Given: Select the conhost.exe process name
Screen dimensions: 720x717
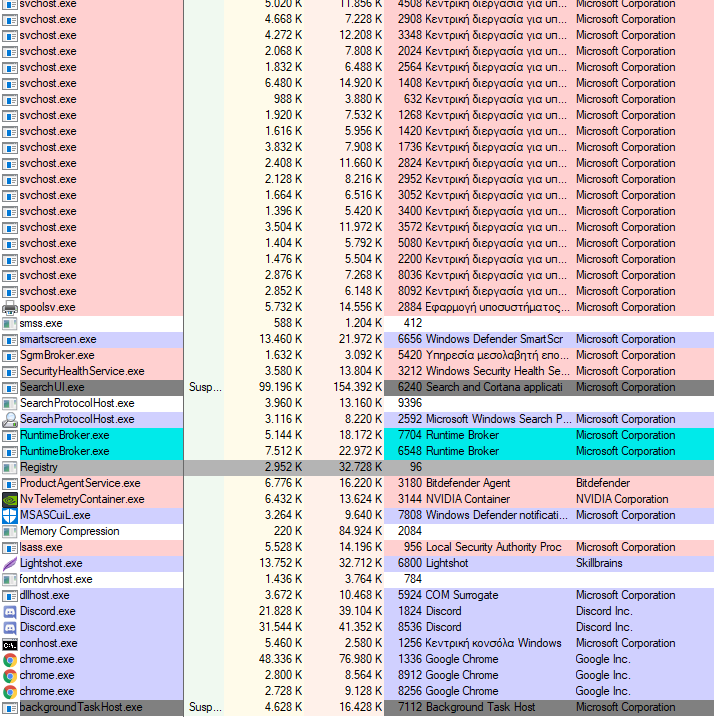Looking at the screenshot, I should 48,644.
